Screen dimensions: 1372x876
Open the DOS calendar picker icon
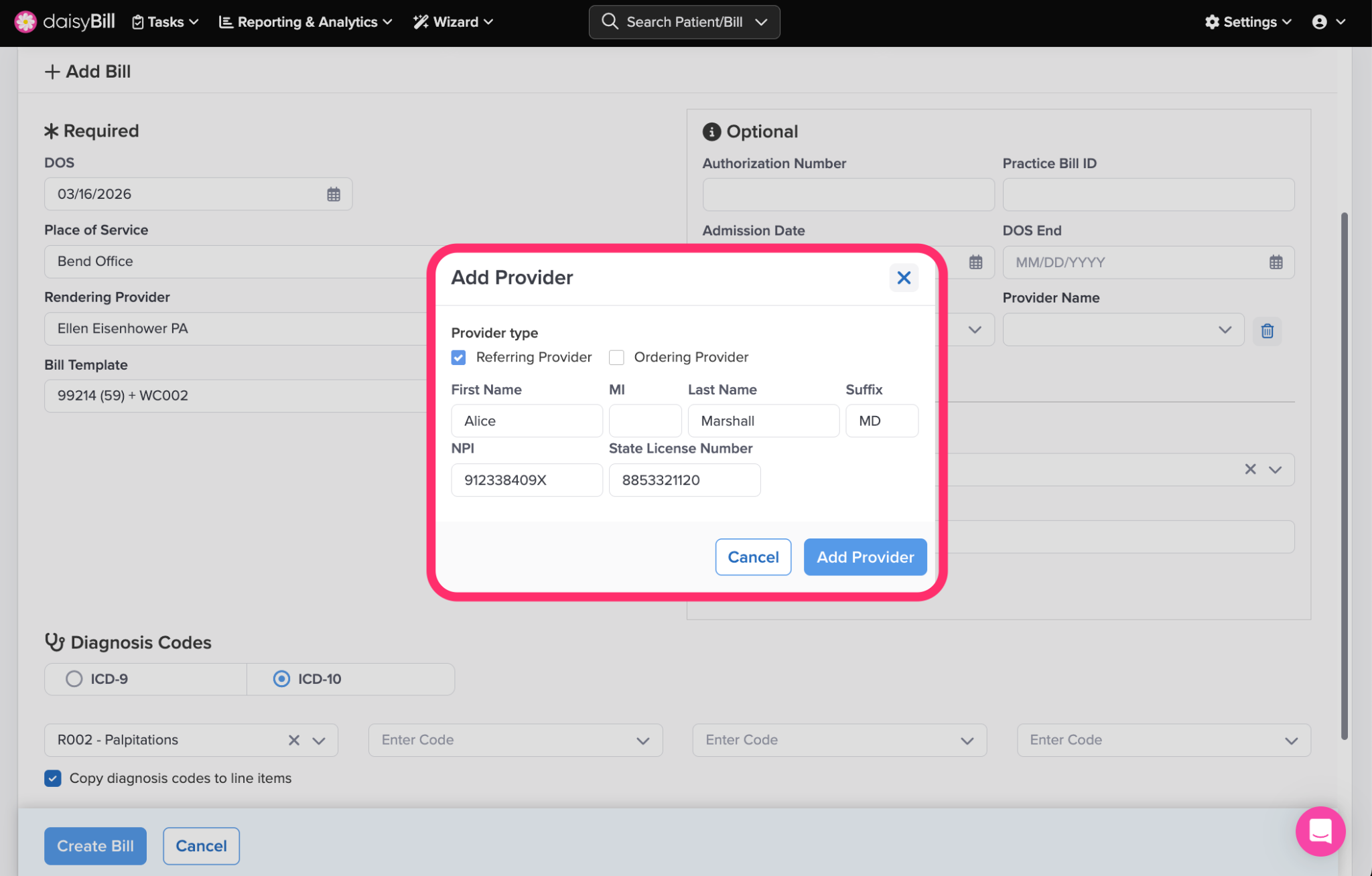click(334, 194)
